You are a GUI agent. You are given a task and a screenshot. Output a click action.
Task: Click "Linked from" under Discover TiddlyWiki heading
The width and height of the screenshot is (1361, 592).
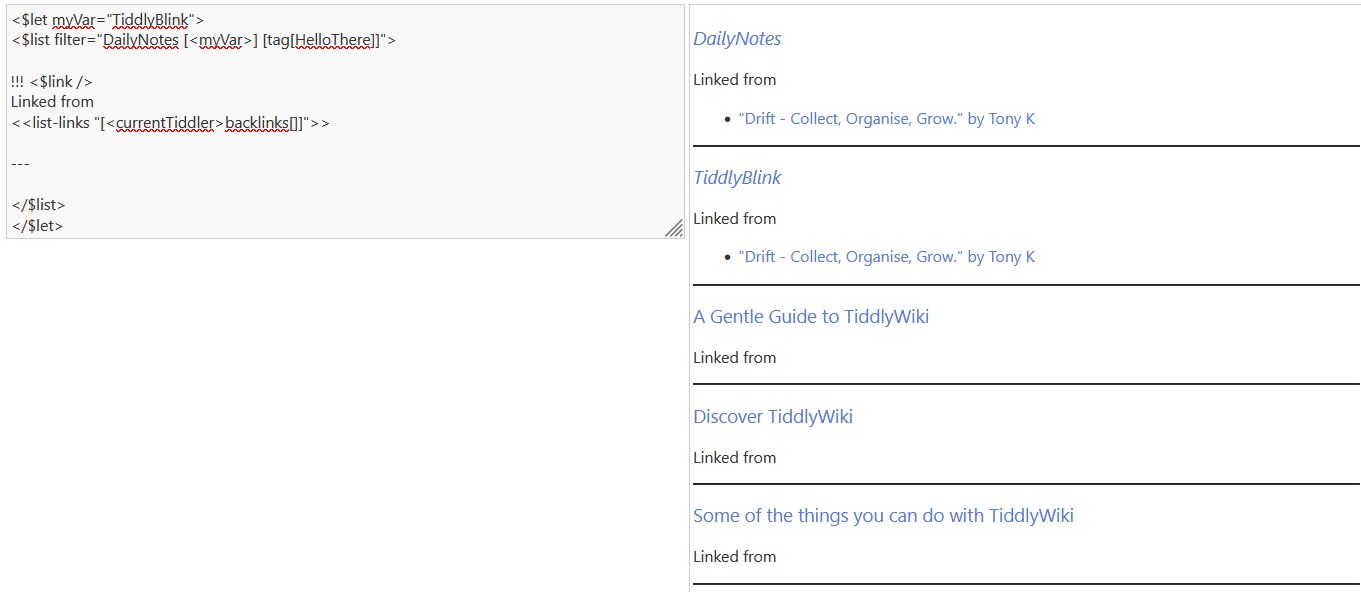click(x=734, y=458)
